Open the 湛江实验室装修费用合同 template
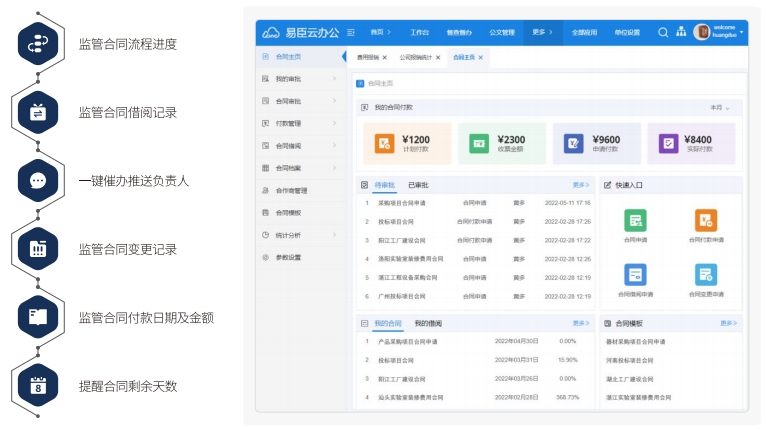 pyautogui.click(x=638, y=397)
